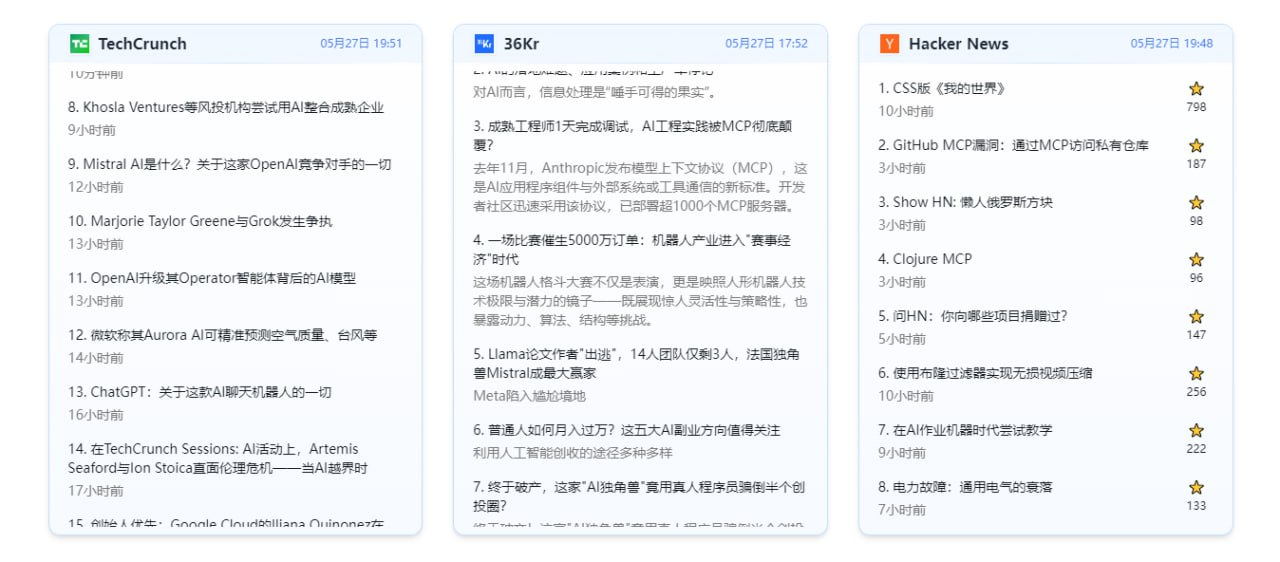Click star icon beside Clojure MCP
The width and height of the screenshot is (1280, 562).
coord(1196,260)
